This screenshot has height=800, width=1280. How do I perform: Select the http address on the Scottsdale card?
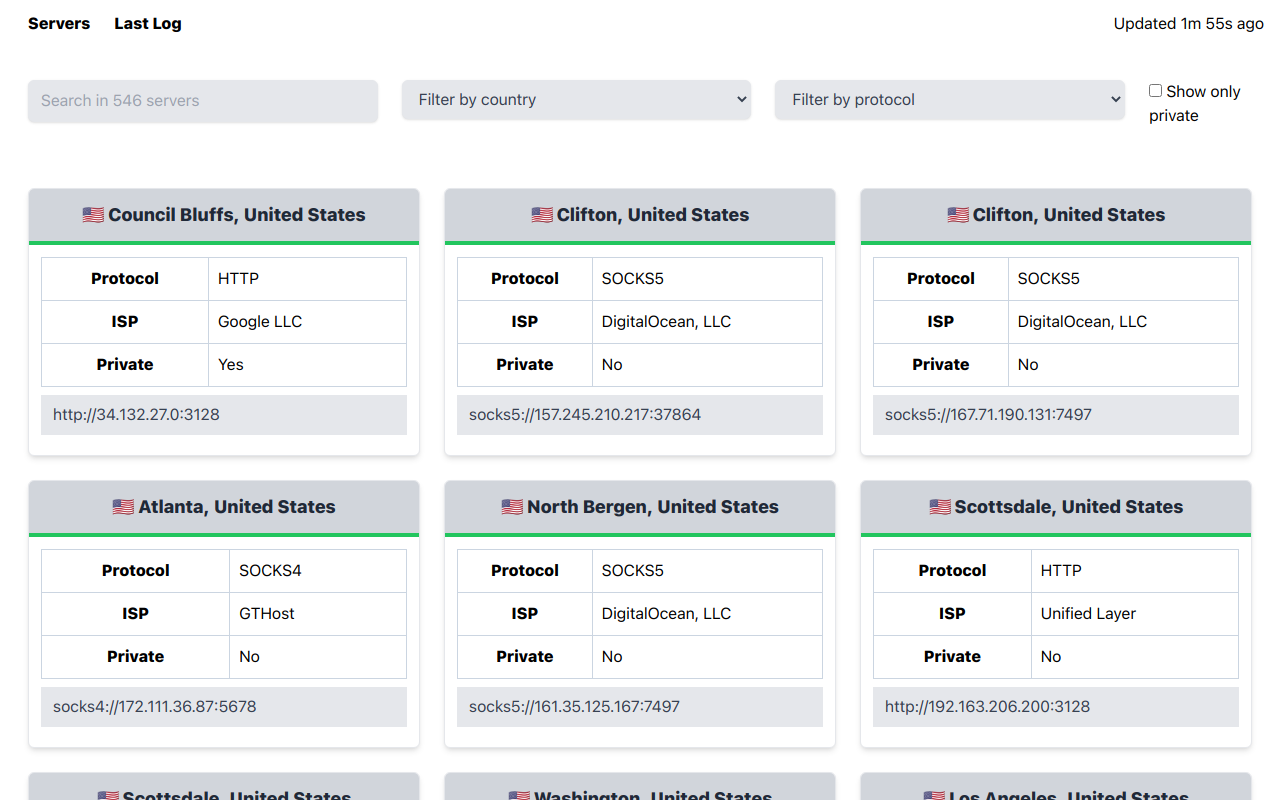tap(987, 706)
